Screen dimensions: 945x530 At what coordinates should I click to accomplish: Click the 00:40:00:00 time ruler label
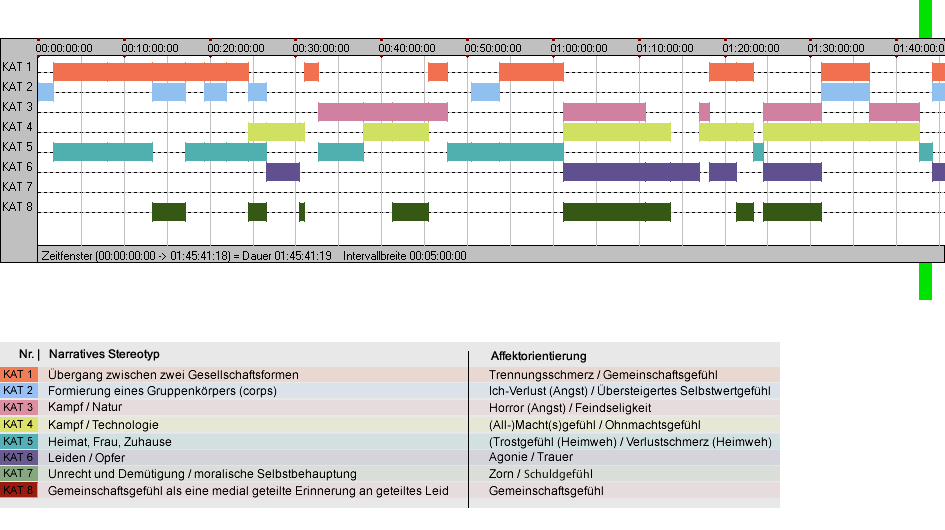coord(407,48)
